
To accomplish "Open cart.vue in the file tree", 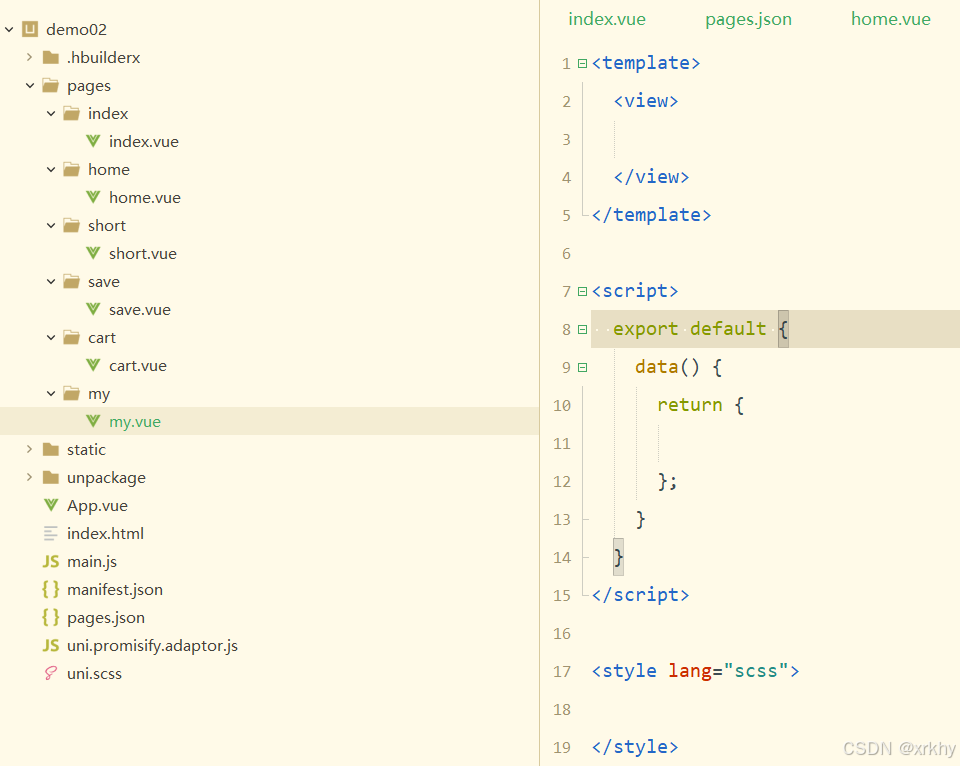I will click(x=138, y=366).
